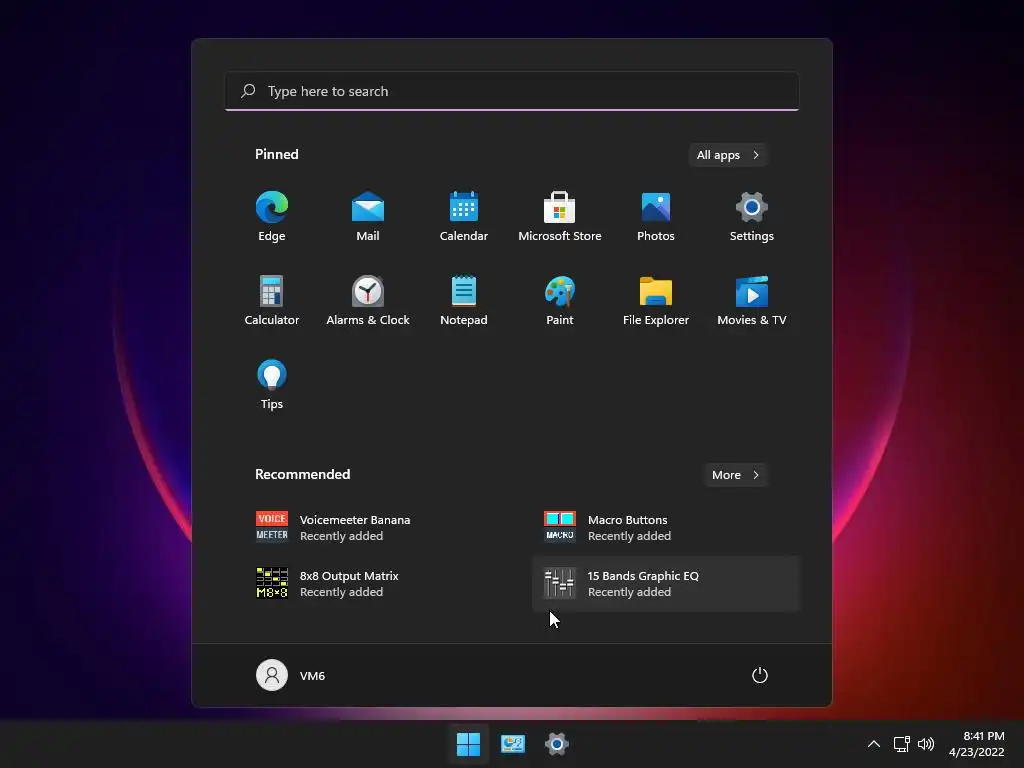
Task: Click the Windows Start button on taskbar
Action: 468,744
